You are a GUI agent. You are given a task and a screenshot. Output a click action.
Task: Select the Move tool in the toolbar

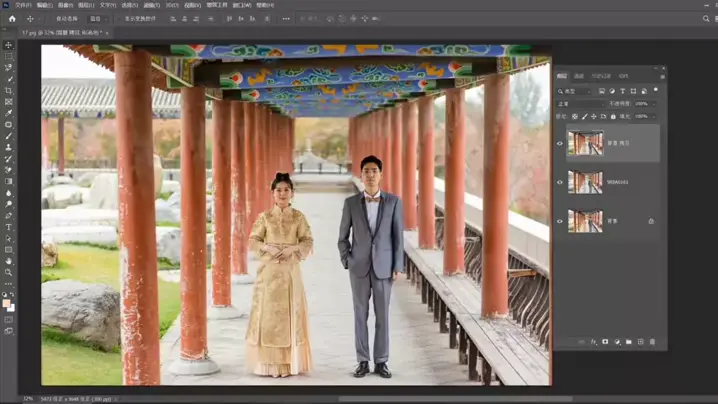coord(9,45)
